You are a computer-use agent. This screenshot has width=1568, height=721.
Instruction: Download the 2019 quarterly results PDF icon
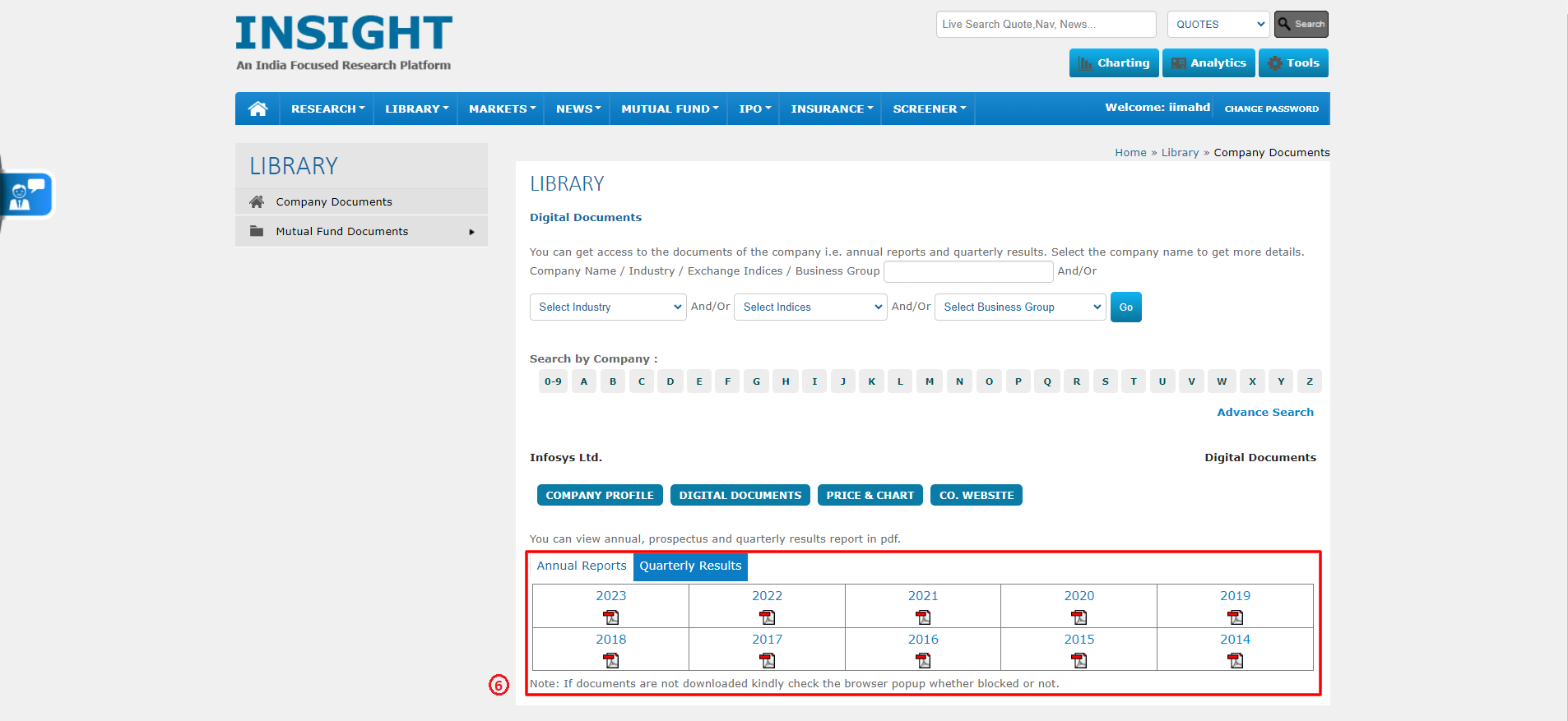[1236, 617]
